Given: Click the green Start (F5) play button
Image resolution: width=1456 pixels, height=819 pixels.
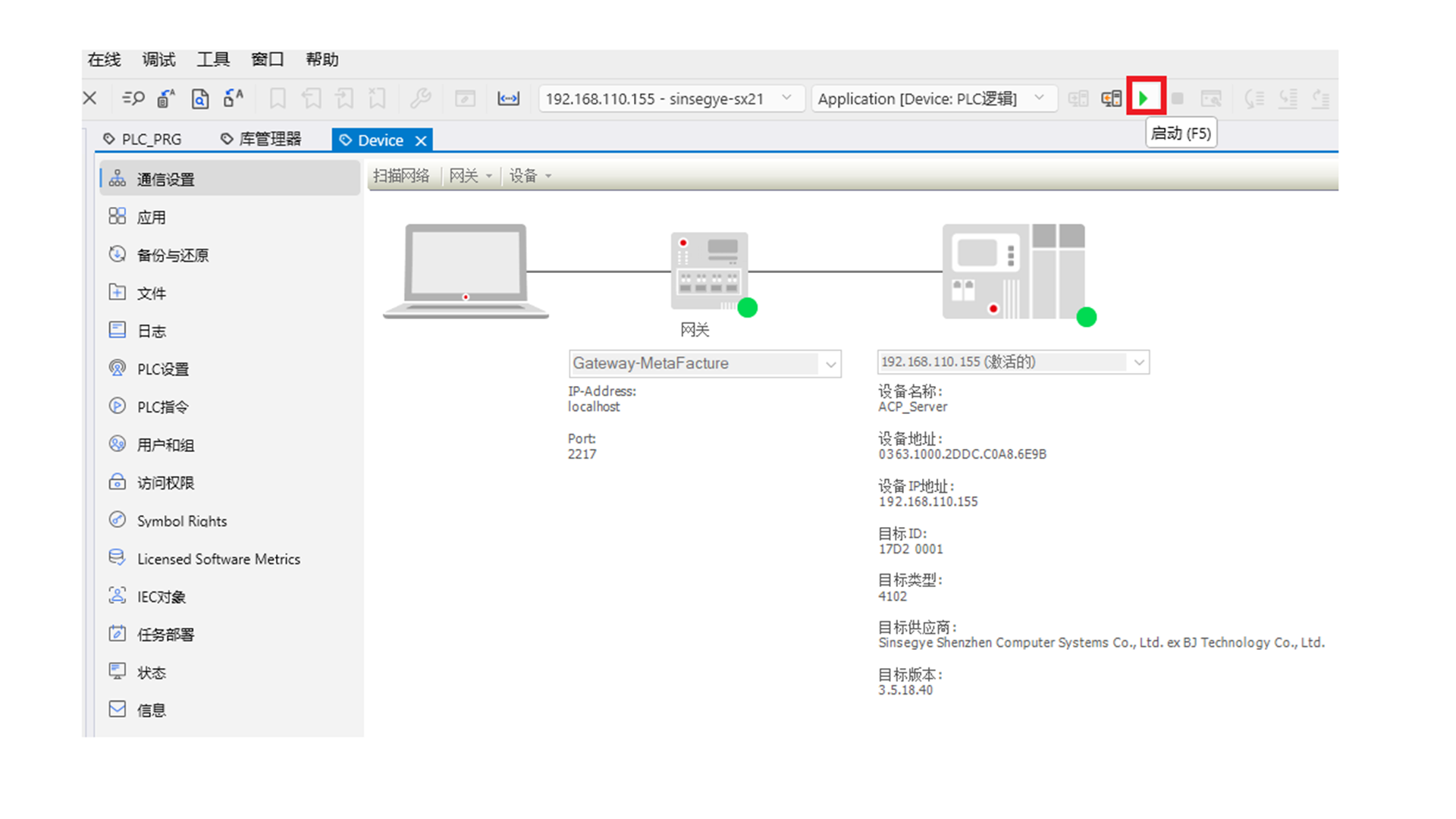Looking at the screenshot, I should pos(1144,98).
